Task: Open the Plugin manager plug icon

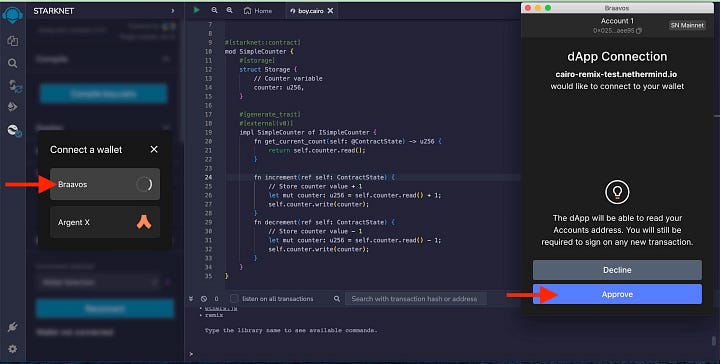Action: click(x=13, y=327)
